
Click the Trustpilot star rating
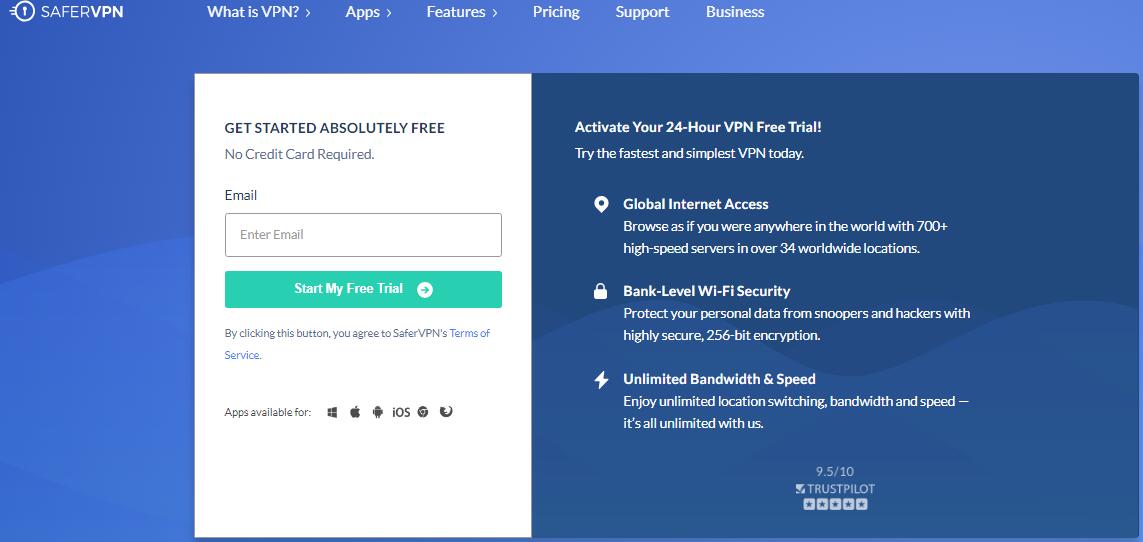click(x=835, y=504)
